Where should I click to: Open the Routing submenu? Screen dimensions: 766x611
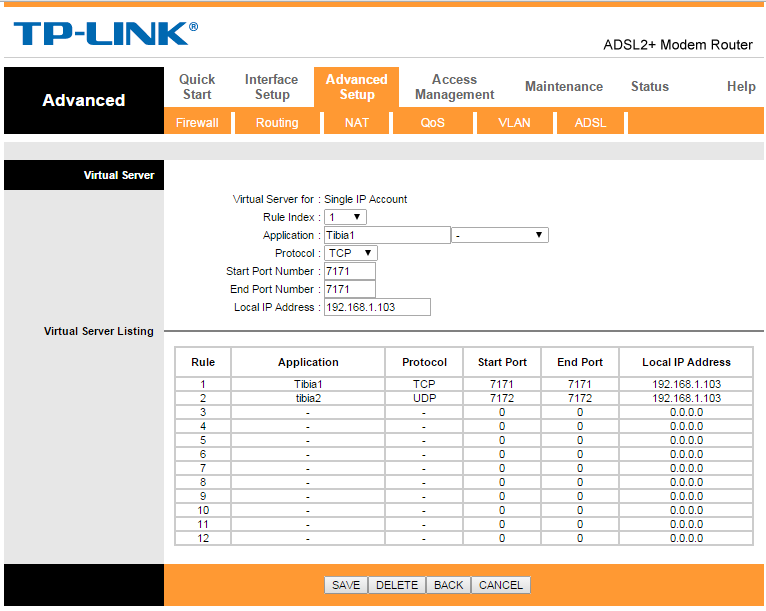coord(277,123)
